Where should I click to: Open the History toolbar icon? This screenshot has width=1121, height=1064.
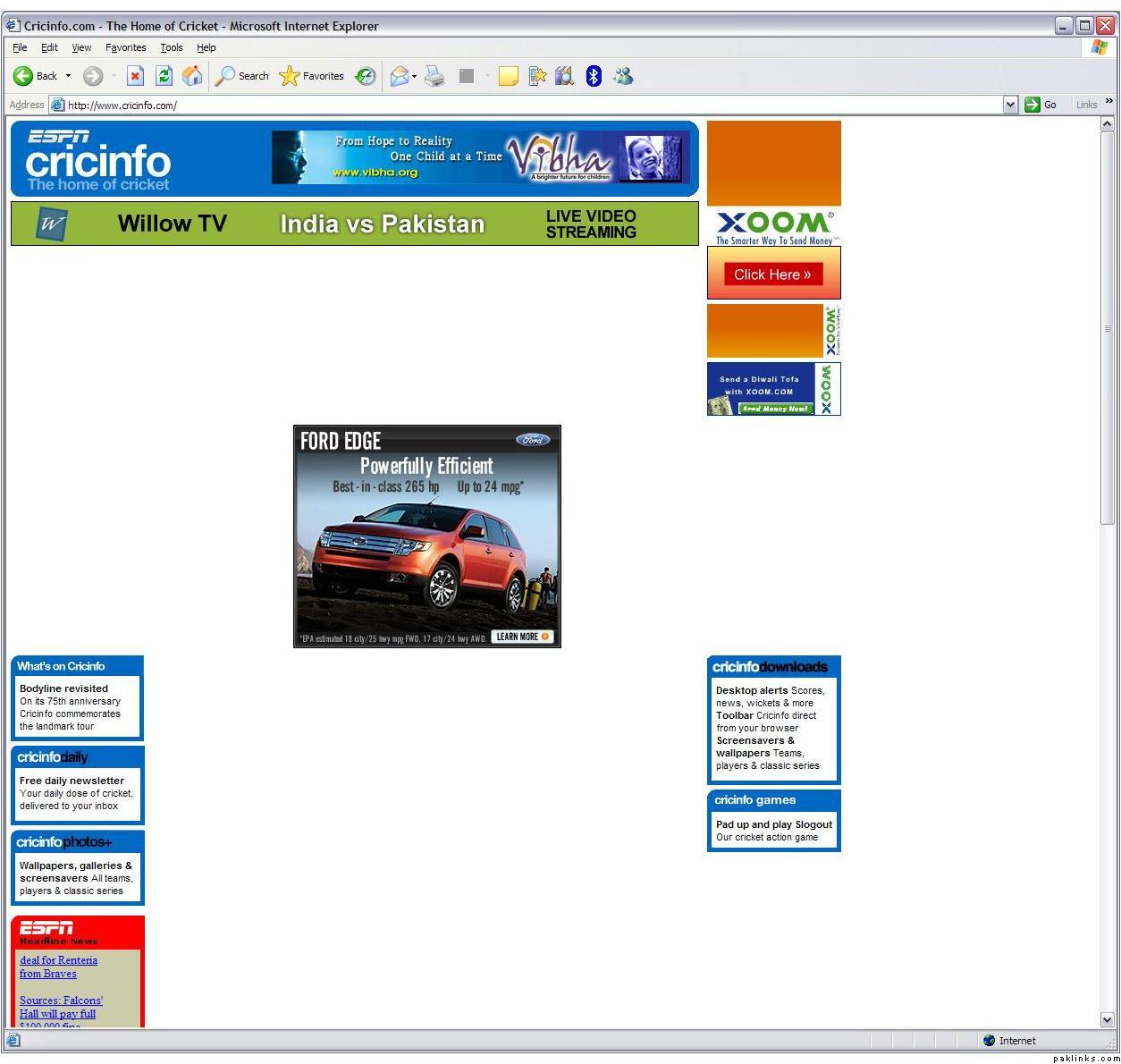coord(366,76)
